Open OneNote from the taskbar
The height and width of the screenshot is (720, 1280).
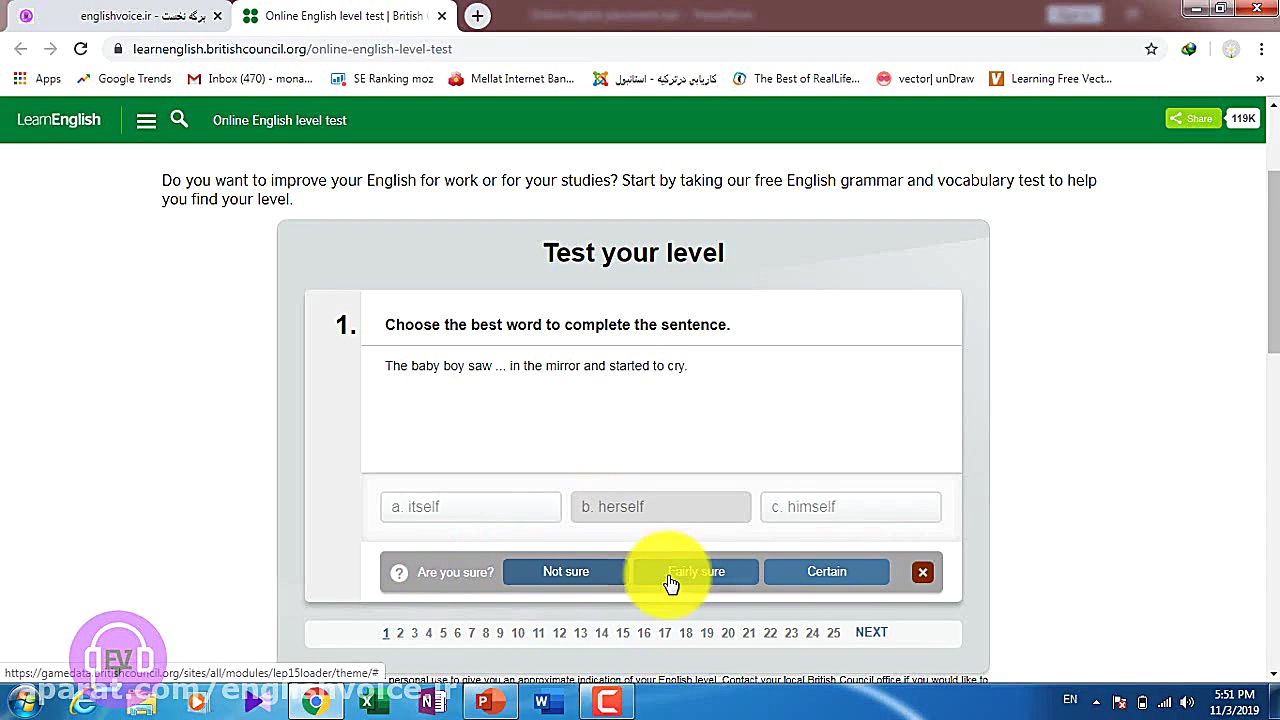click(431, 702)
